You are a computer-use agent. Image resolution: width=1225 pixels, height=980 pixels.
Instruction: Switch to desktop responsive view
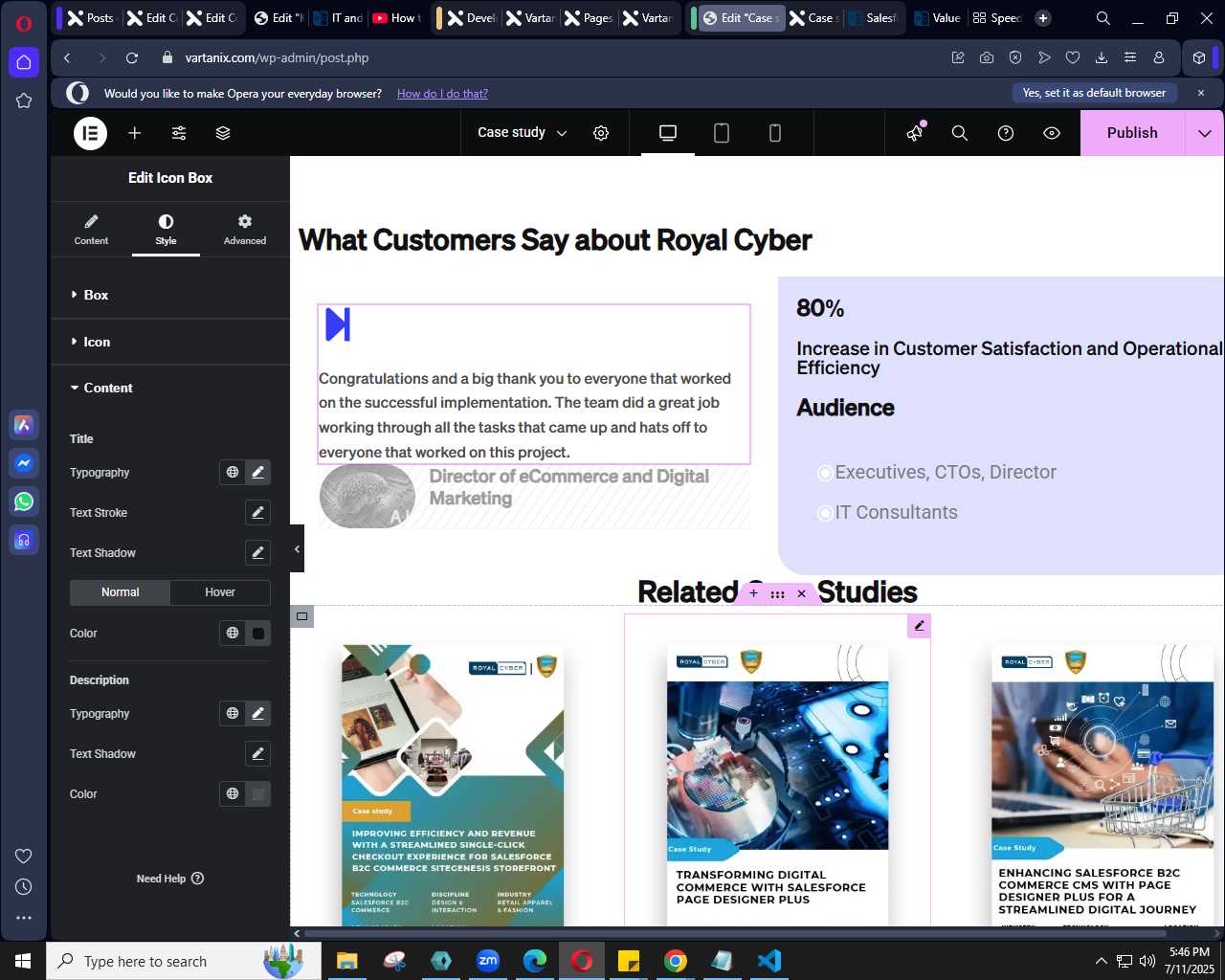pos(668,133)
